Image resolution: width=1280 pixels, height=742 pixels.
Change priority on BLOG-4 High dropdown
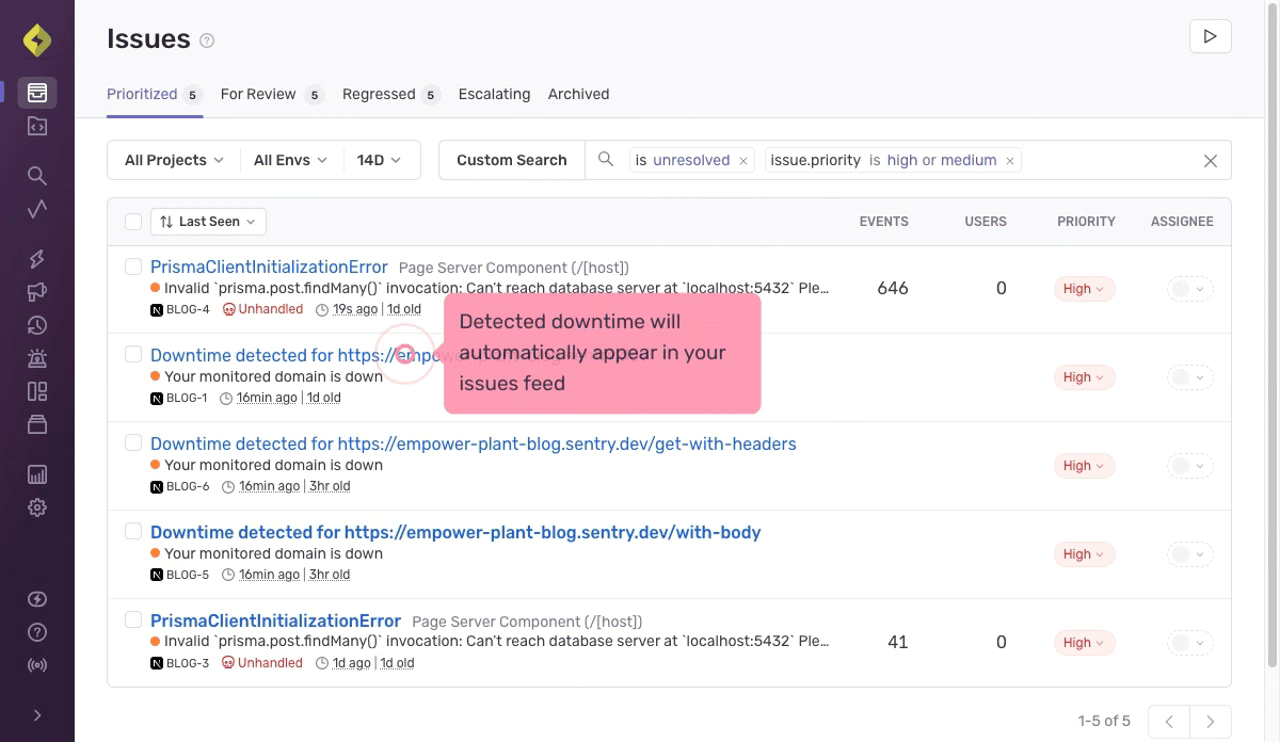point(1084,289)
